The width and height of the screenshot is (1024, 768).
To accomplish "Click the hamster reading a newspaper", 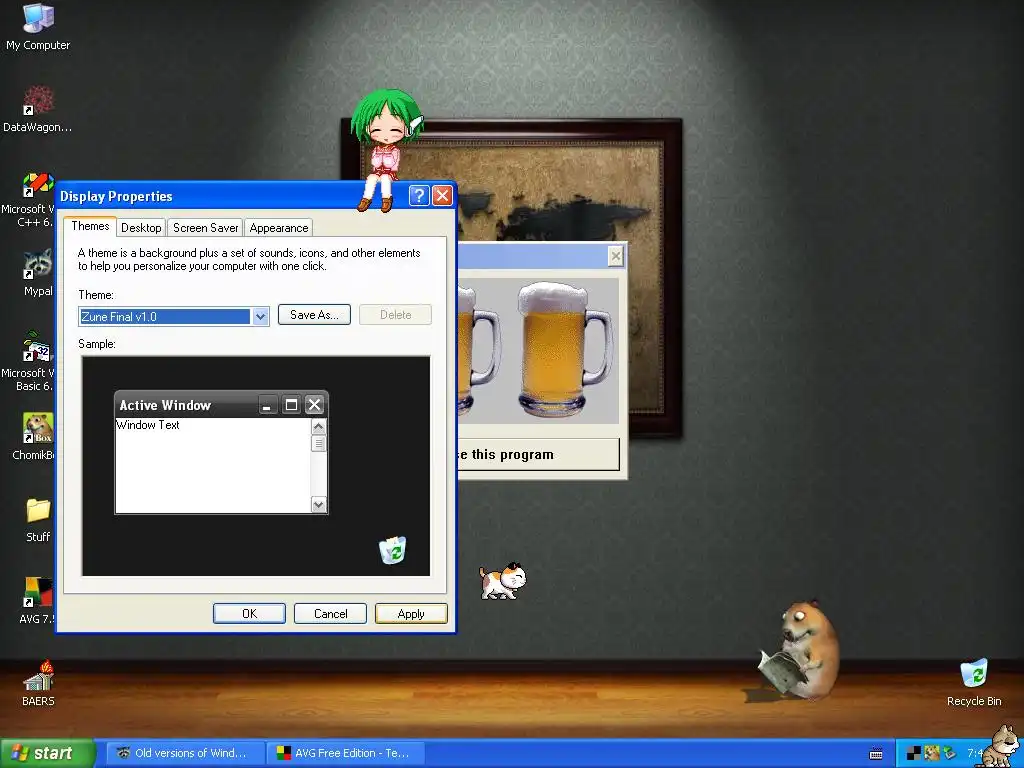I will point(799,651).
